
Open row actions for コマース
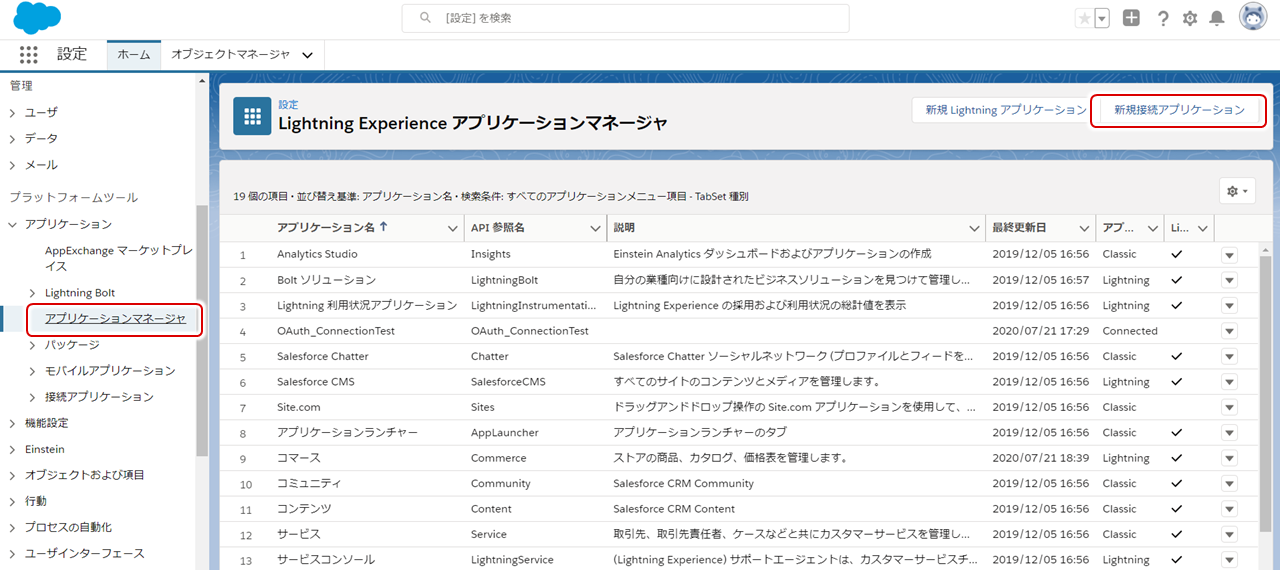point(1229,458)
